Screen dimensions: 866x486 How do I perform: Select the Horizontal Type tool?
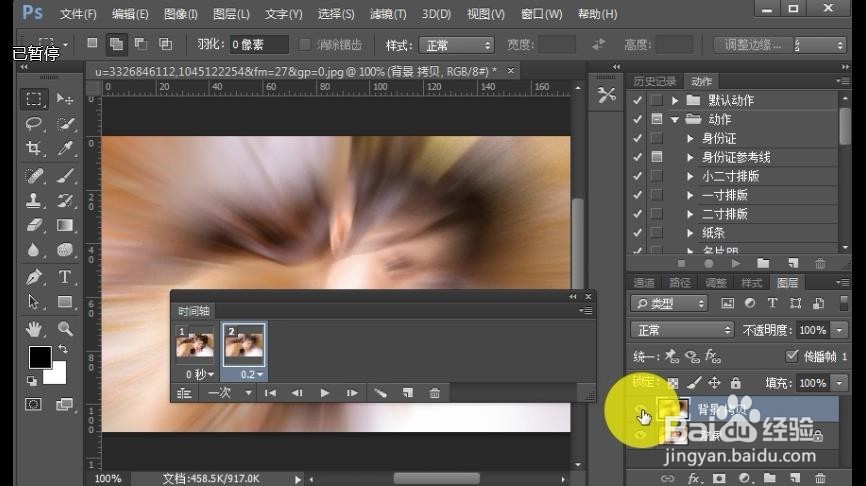pyautogui.click(x=65, y=277)
